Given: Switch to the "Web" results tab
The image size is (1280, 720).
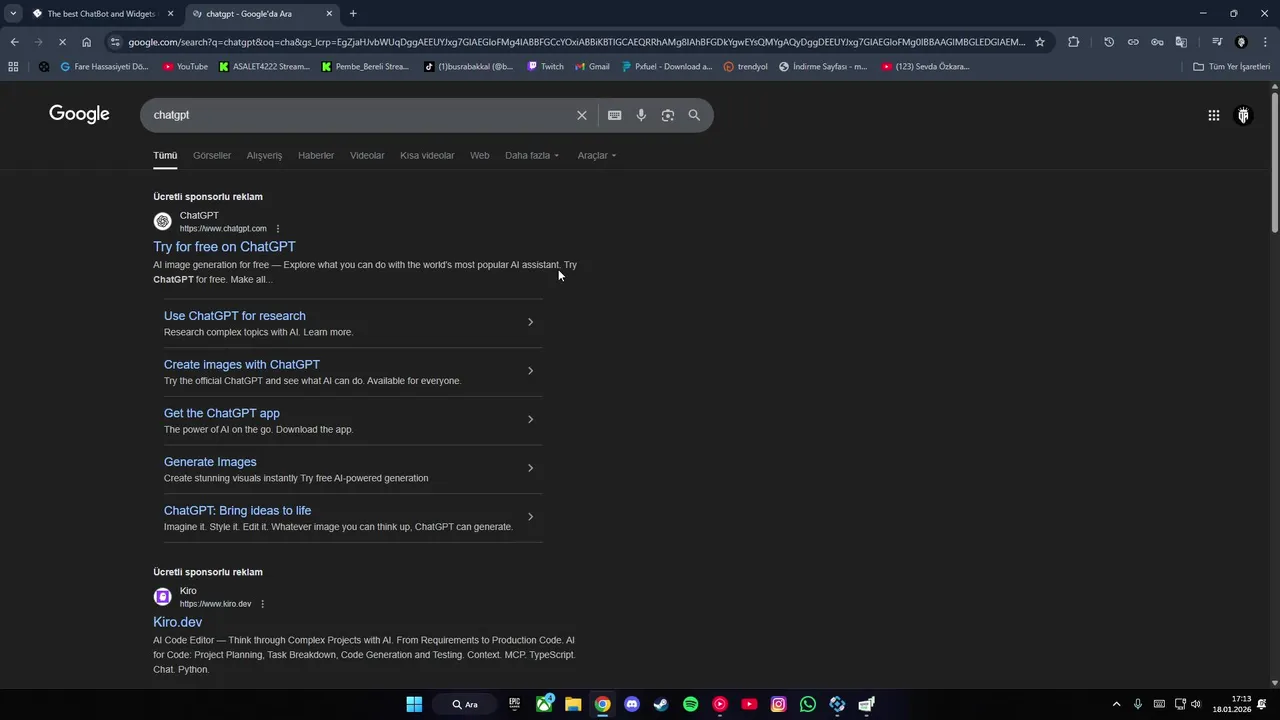Looking at the screenshot, I should click(480, 155).
